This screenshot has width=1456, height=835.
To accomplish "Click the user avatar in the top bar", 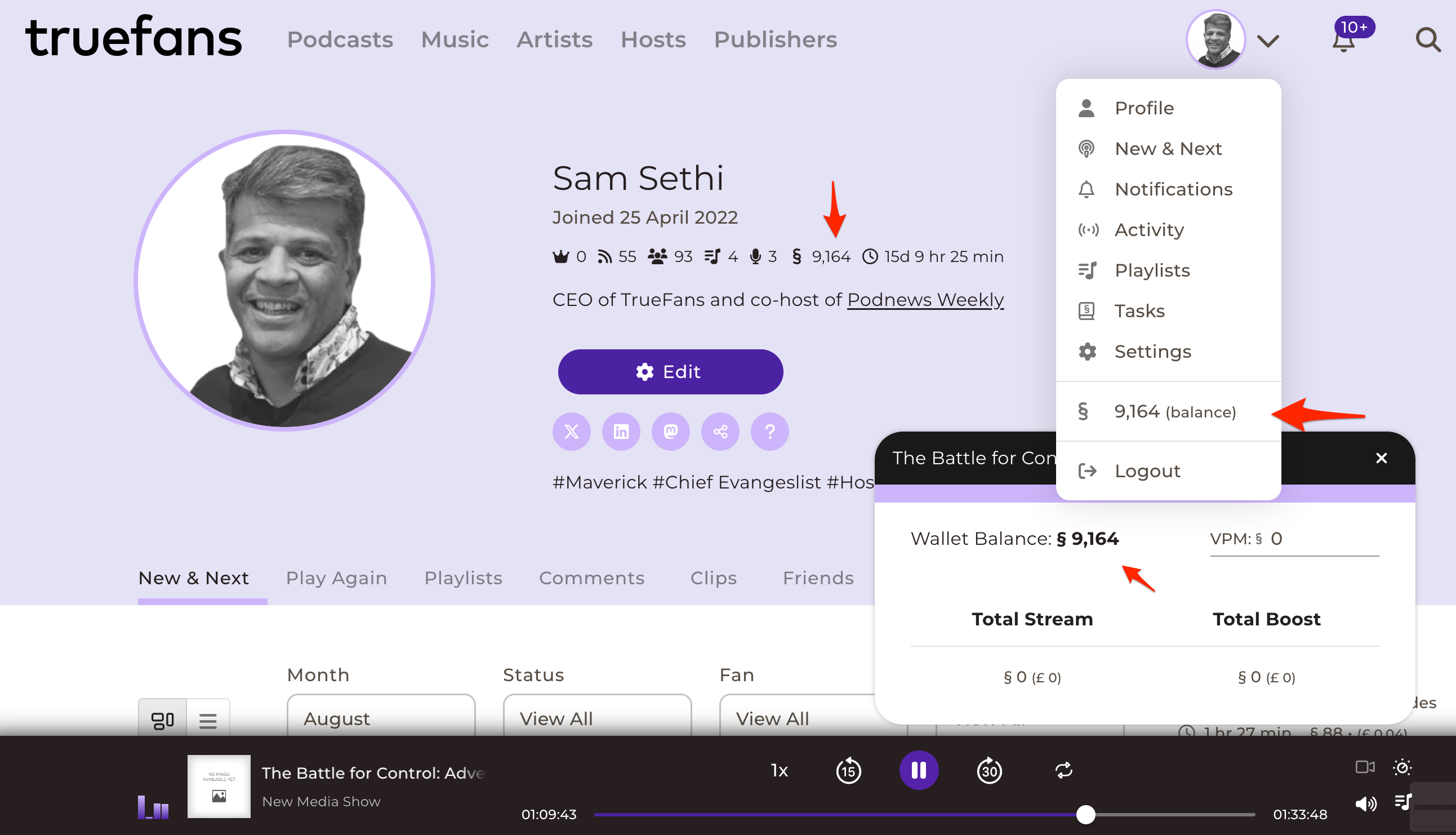I will [1216, 39].
